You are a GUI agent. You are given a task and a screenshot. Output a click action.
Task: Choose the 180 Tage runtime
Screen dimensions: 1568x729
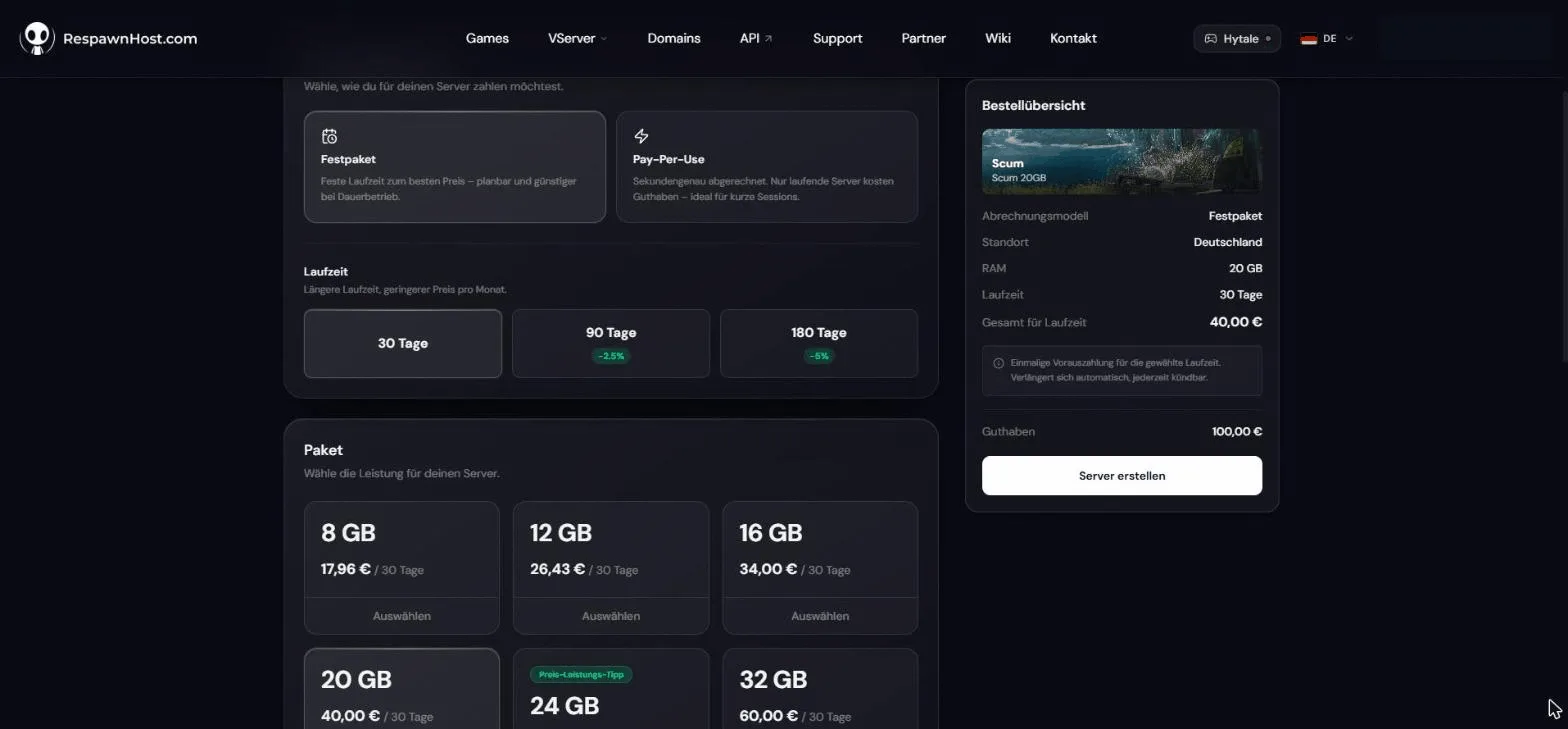click(x=819, y=343)
